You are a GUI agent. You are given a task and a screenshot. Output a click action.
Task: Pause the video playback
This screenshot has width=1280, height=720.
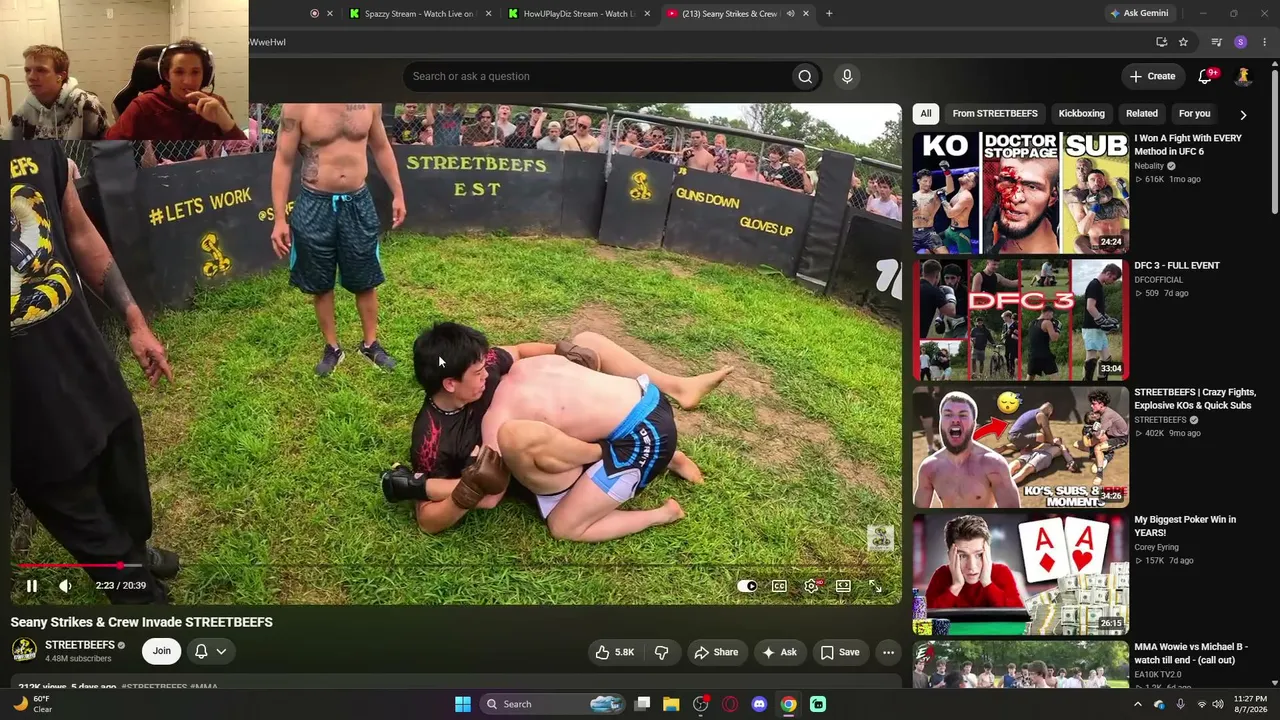[31, 586]
